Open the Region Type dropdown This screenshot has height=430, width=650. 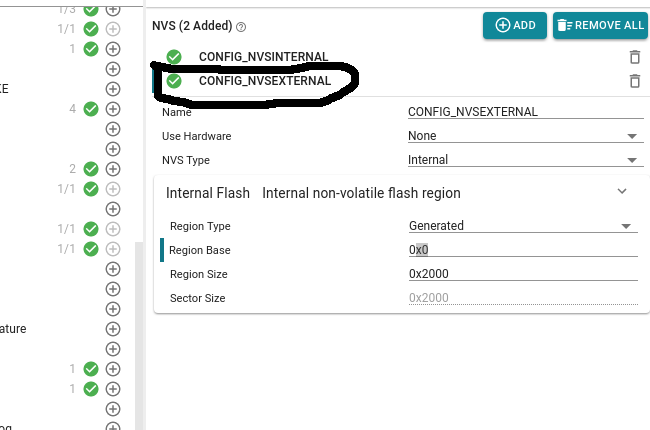[522, 226]
